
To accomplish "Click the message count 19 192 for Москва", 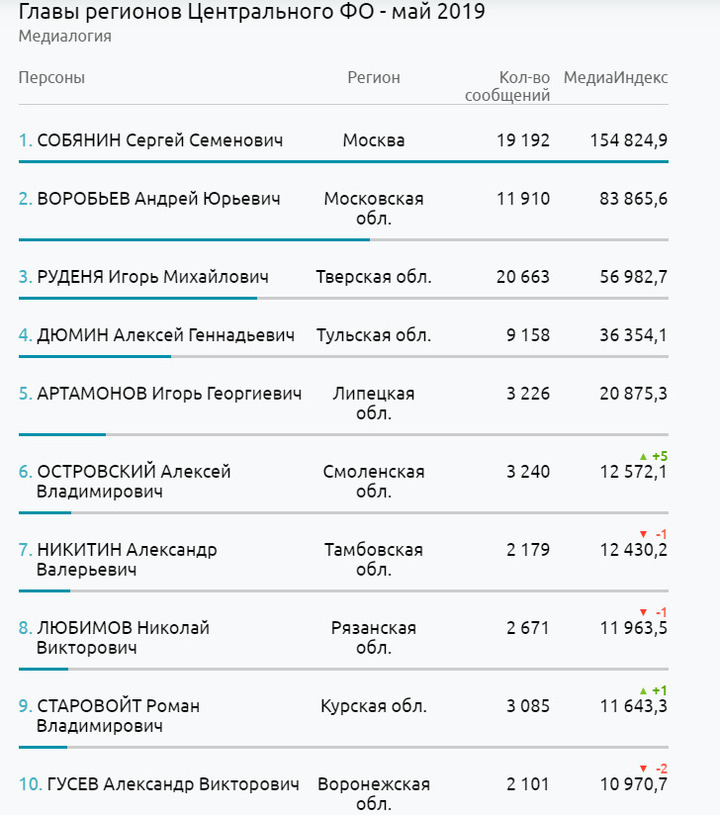I will pos(523,141).
